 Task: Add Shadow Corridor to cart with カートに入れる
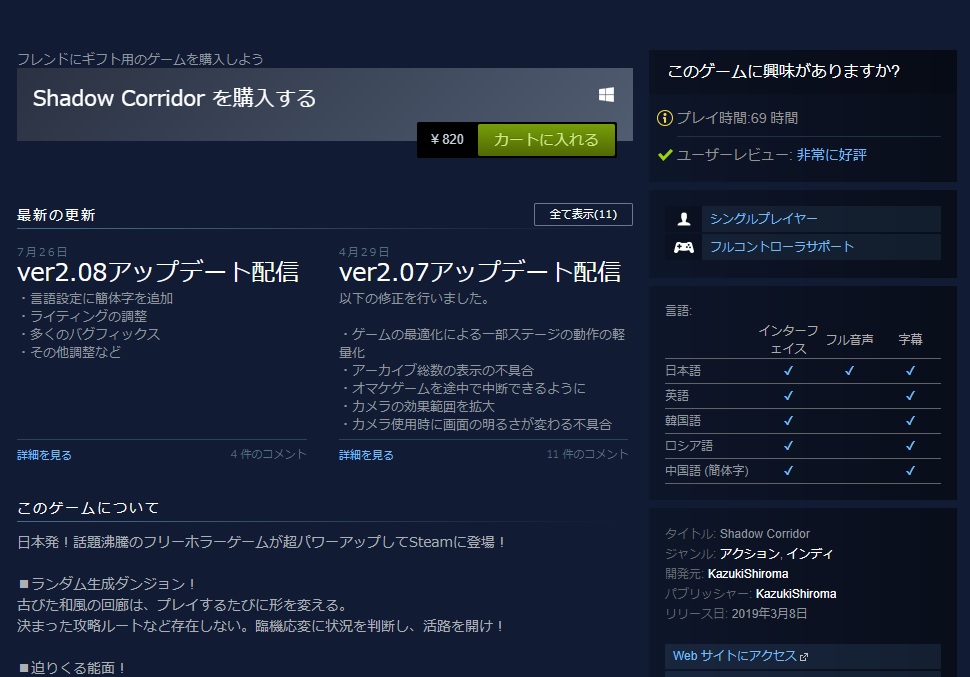pyautogui.click(x=546, y=140)
